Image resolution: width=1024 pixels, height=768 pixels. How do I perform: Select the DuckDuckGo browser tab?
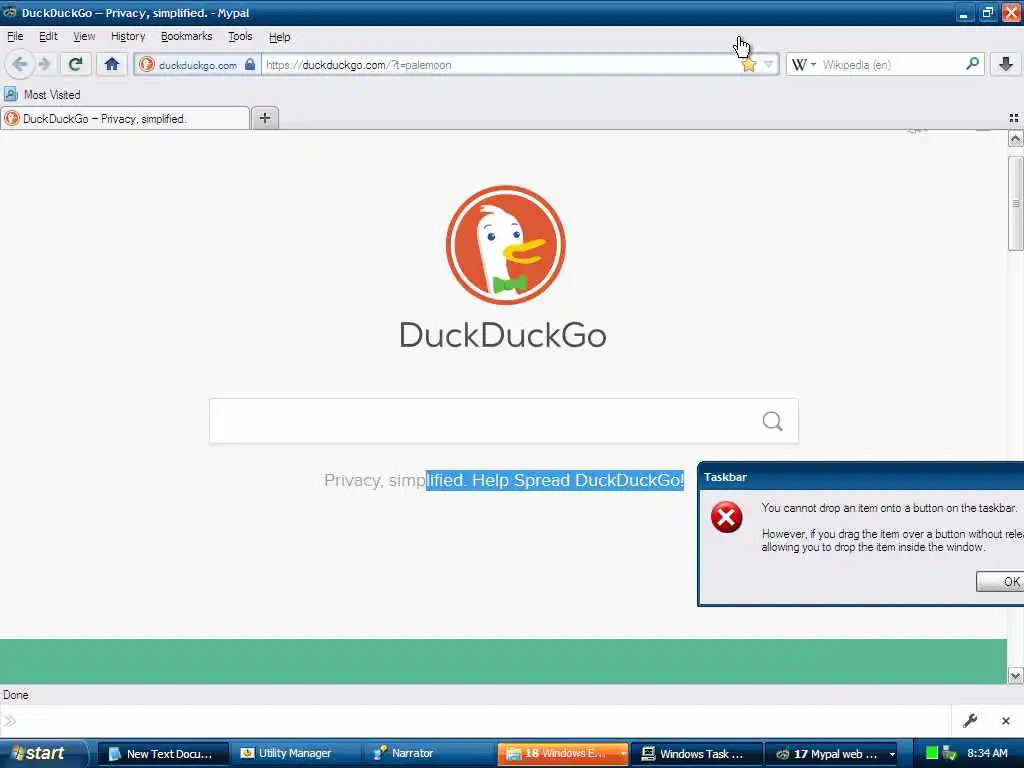(x=125, y=118)
